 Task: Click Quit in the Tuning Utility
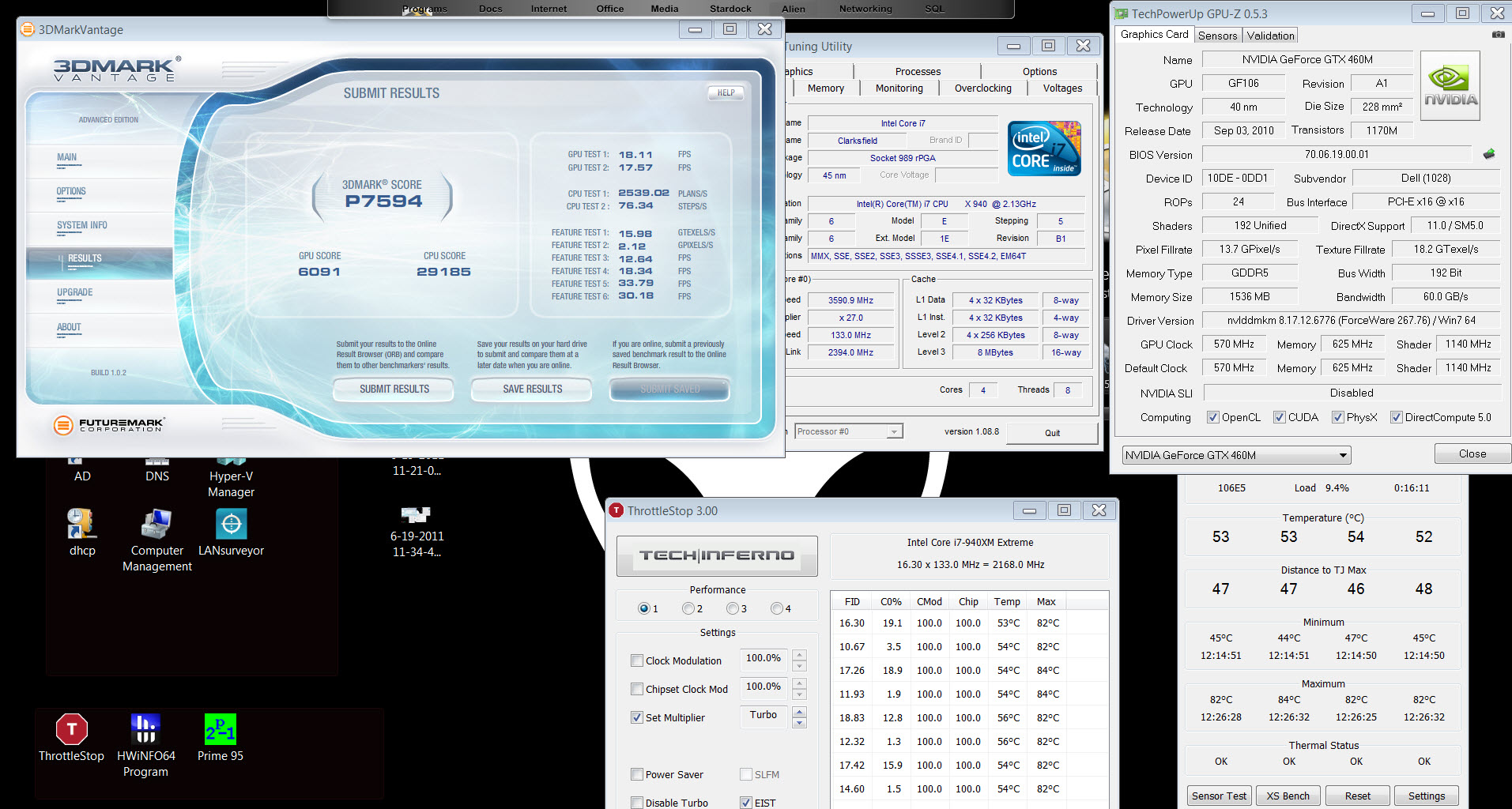pos(1052,433)
